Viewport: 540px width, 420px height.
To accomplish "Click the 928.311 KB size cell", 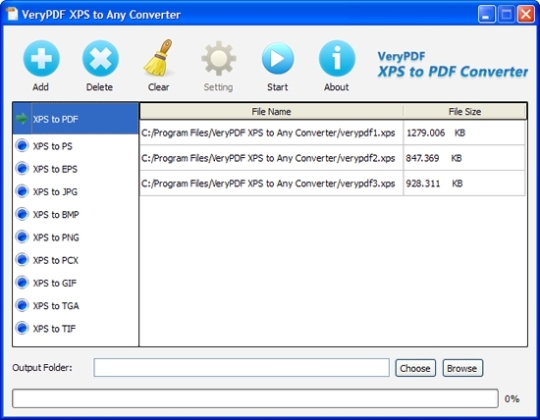I will (x=464, y=183).
